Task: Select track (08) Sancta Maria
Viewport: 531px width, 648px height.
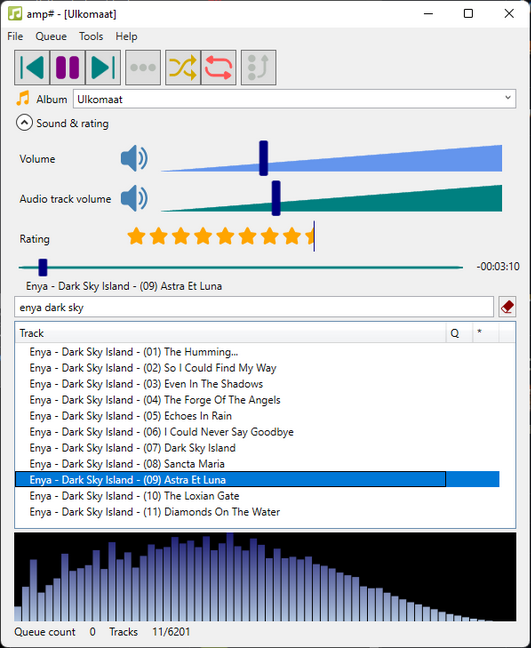Action: 257,464
